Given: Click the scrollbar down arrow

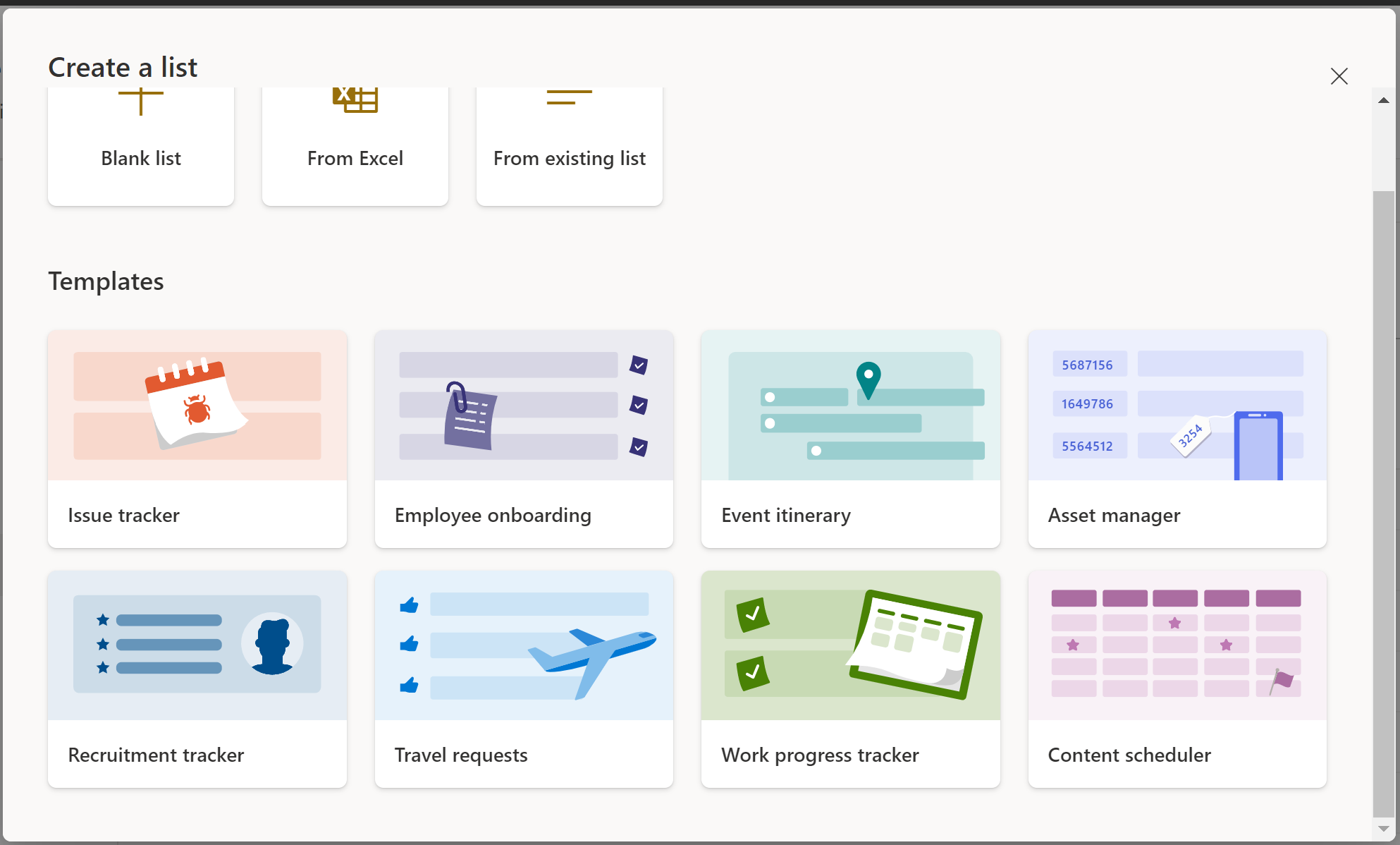Looking at the screenshot, I should click(x=1383, y=829).
